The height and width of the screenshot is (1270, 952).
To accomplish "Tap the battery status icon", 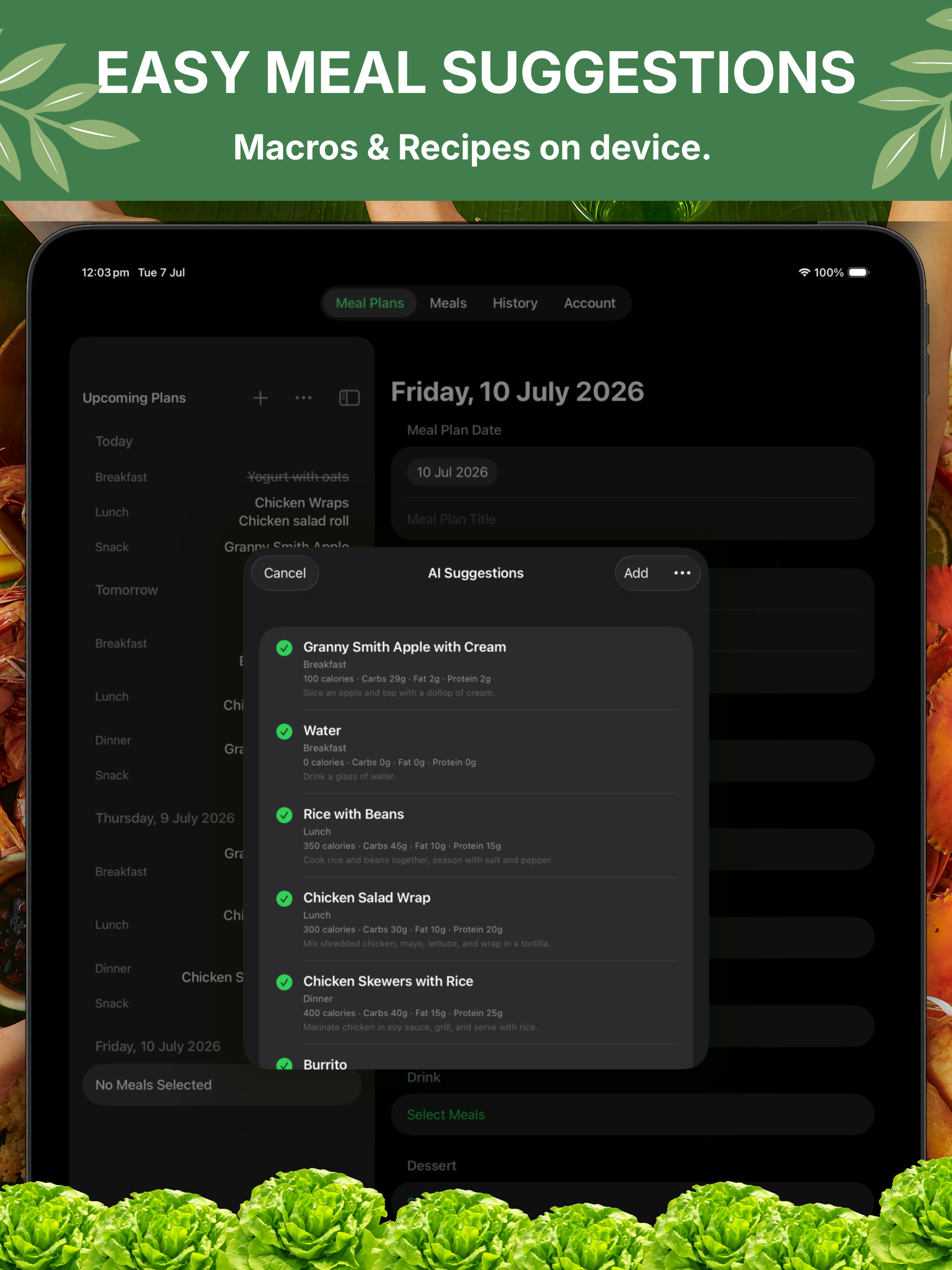I will [x=859, y=272].
